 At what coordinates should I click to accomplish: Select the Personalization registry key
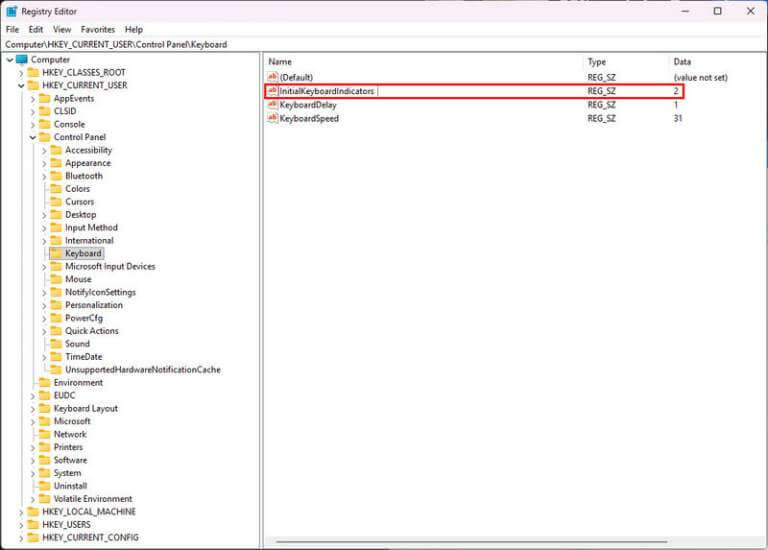point(94,305)
